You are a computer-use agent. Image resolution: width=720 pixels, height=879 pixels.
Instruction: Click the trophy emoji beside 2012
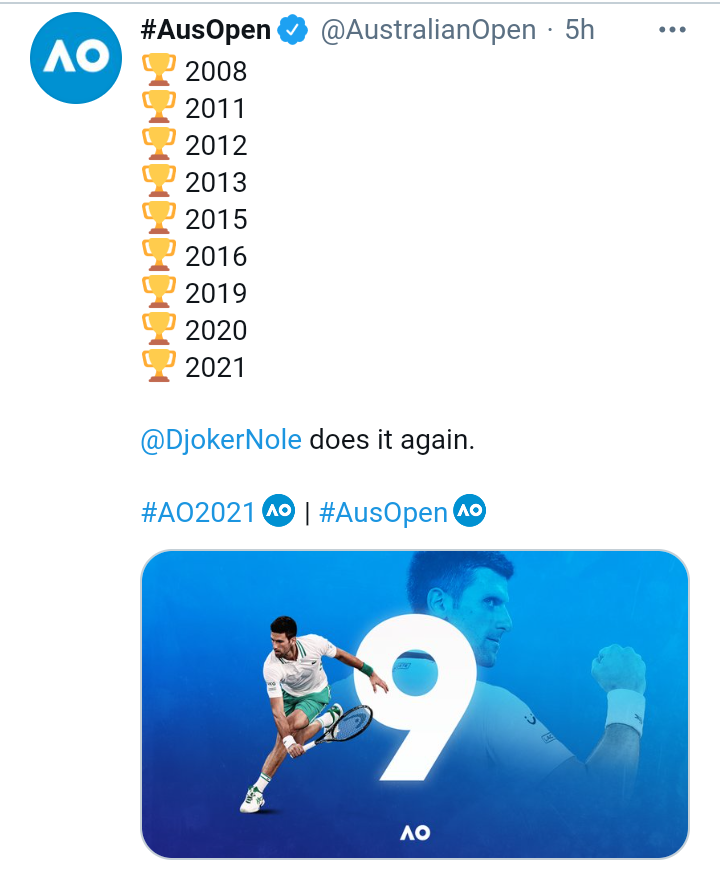coord(158,145)
